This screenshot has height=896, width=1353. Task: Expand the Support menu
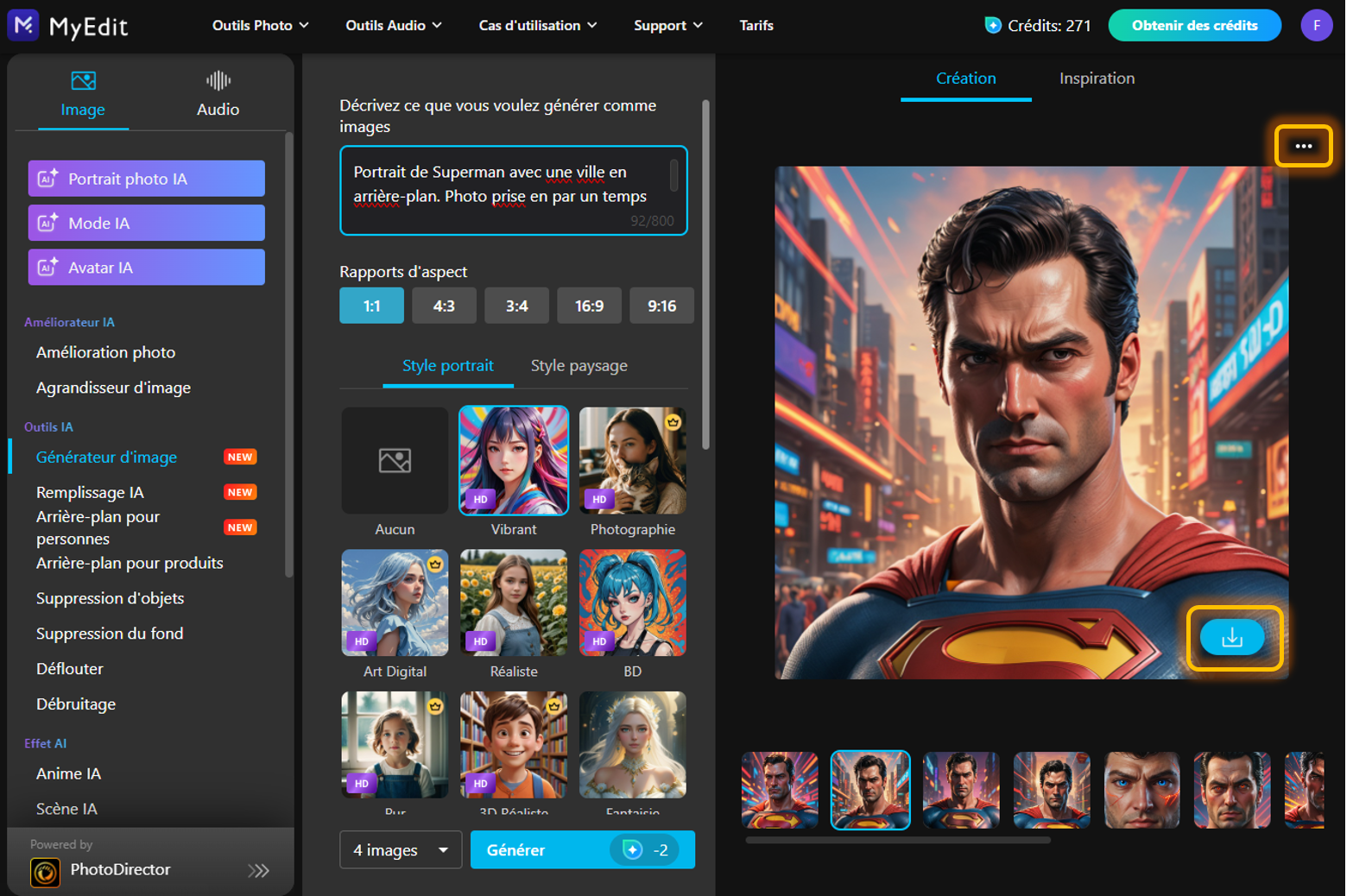coord(667,26)
